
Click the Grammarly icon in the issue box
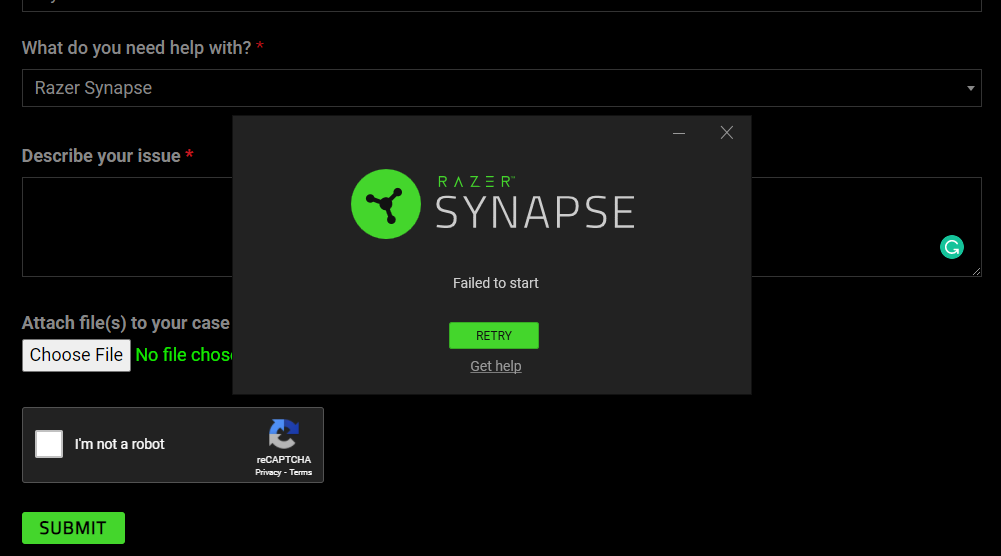(x=951, y=247)
